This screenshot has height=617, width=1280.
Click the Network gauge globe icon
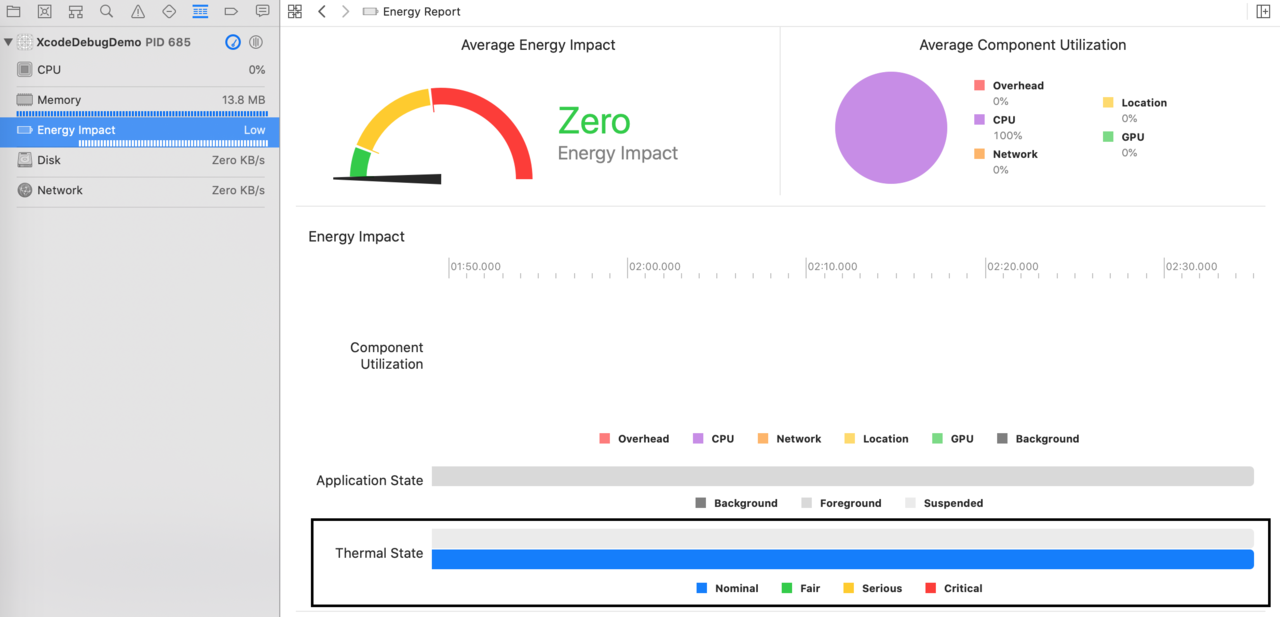coord(25,190)
